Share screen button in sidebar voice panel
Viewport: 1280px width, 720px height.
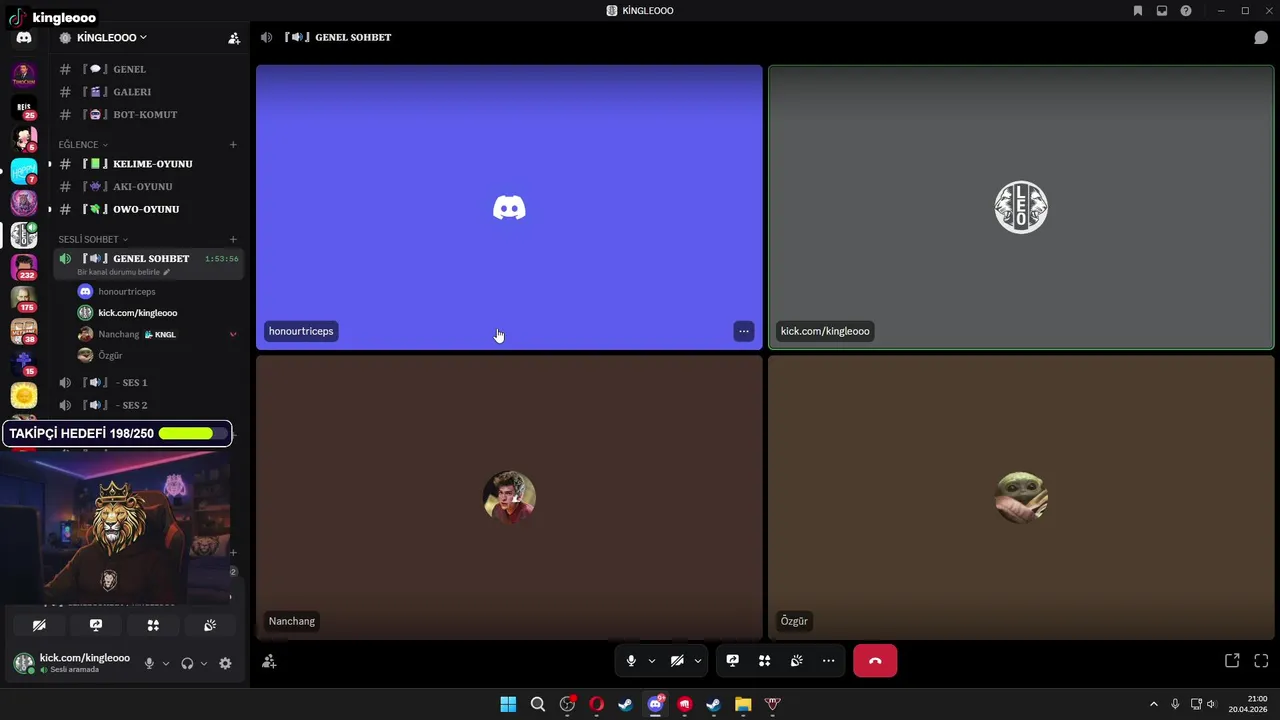(96, 625)
